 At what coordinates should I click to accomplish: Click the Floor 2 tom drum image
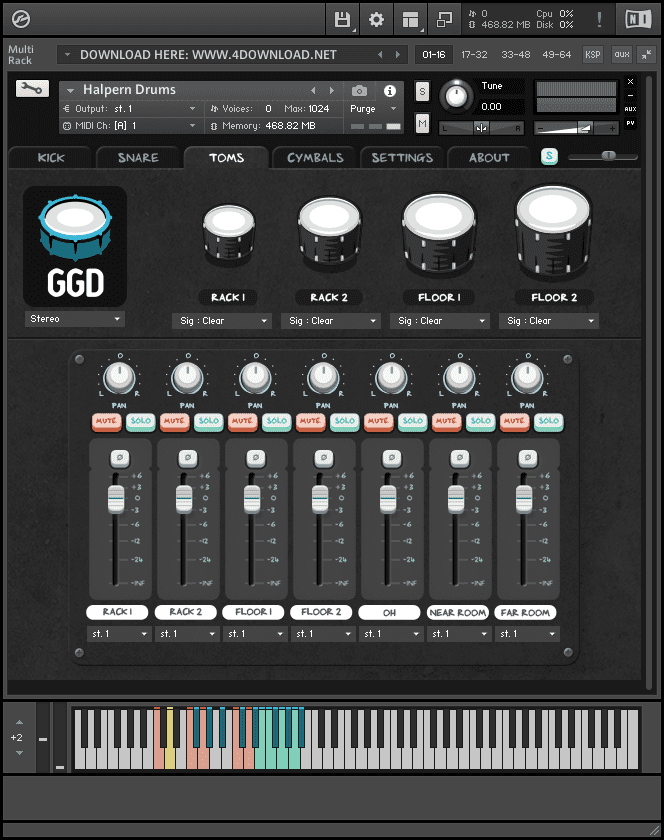(554, 232)
